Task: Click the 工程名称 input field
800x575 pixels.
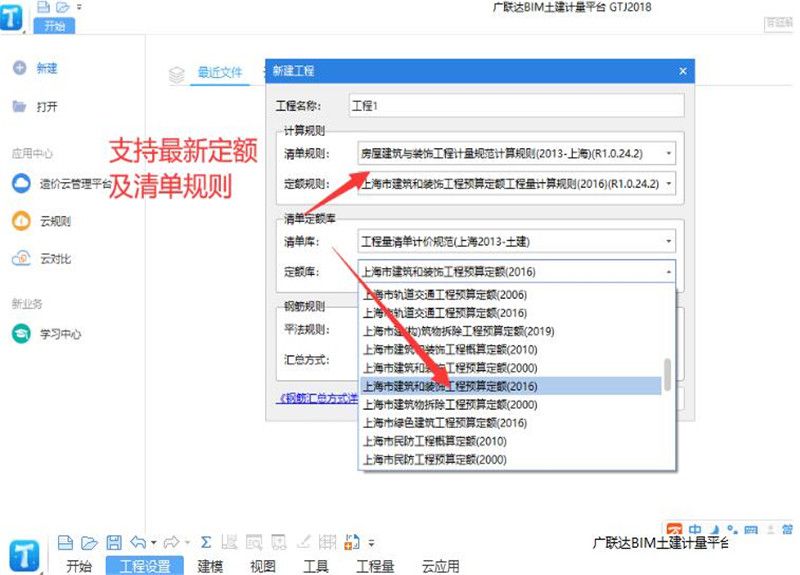Action: (x=516, y=106)
